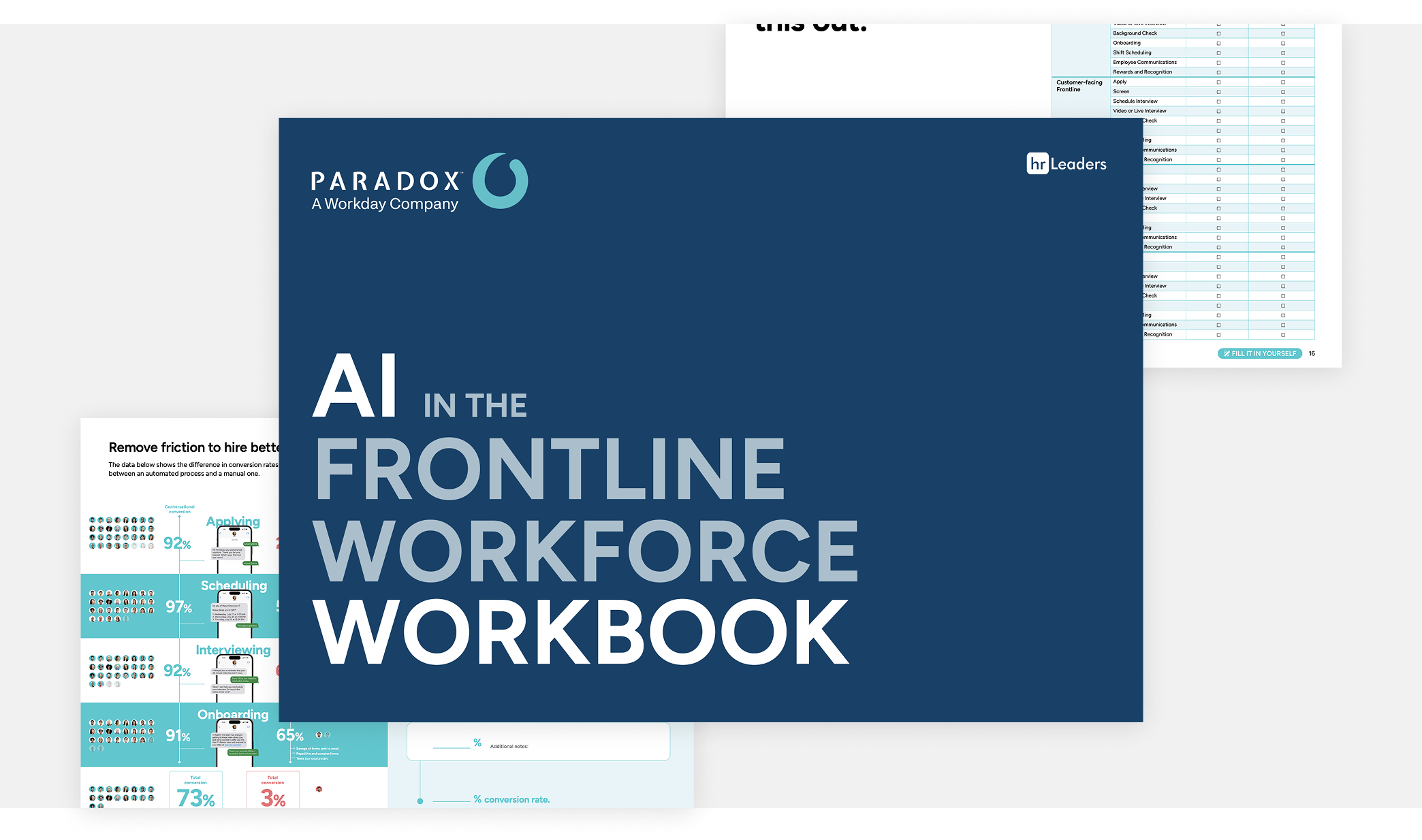Click the Onboarding row label in the table

click(1126, 43)
